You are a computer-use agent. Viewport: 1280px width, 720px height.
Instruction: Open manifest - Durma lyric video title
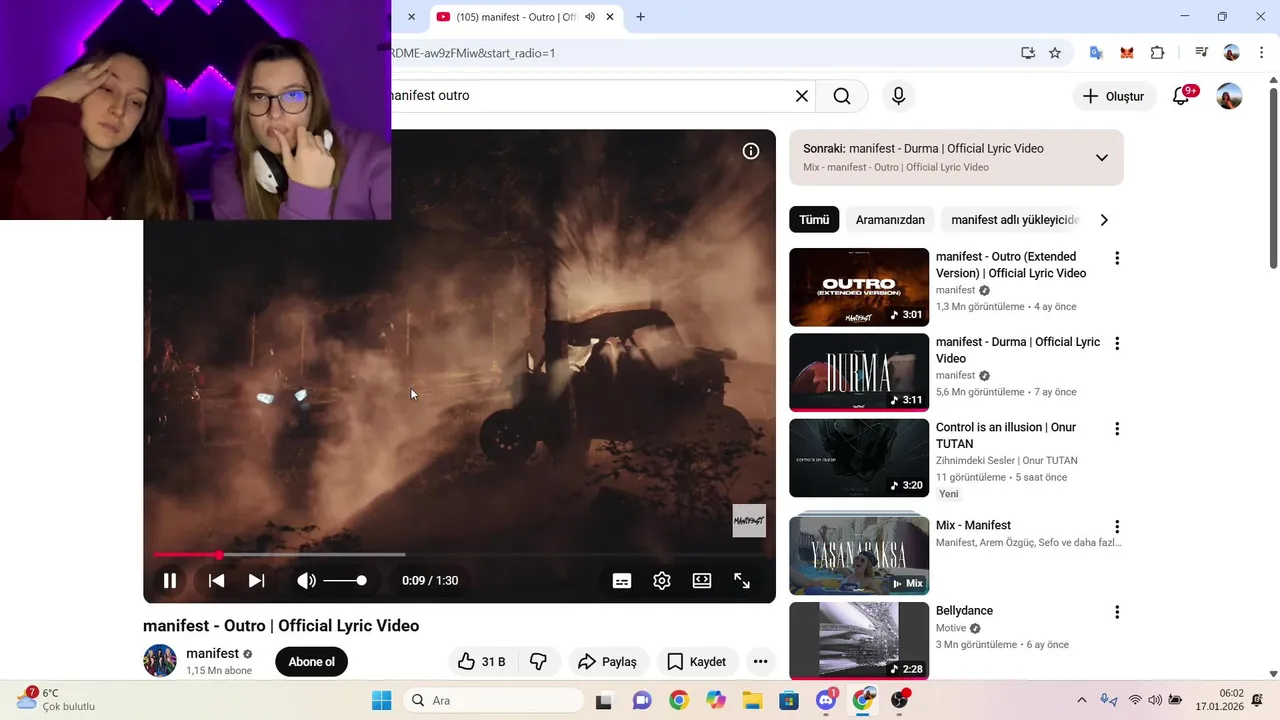(x=1018, y=350)
